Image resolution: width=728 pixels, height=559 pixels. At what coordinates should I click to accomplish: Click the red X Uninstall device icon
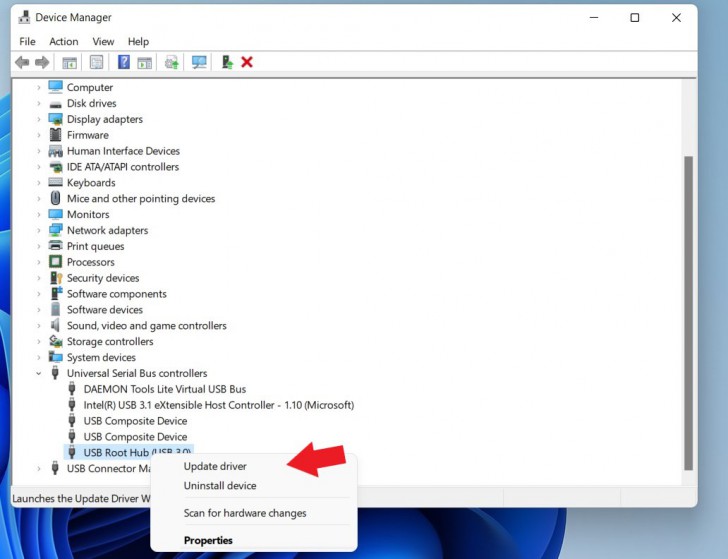(x=247, y=62)
